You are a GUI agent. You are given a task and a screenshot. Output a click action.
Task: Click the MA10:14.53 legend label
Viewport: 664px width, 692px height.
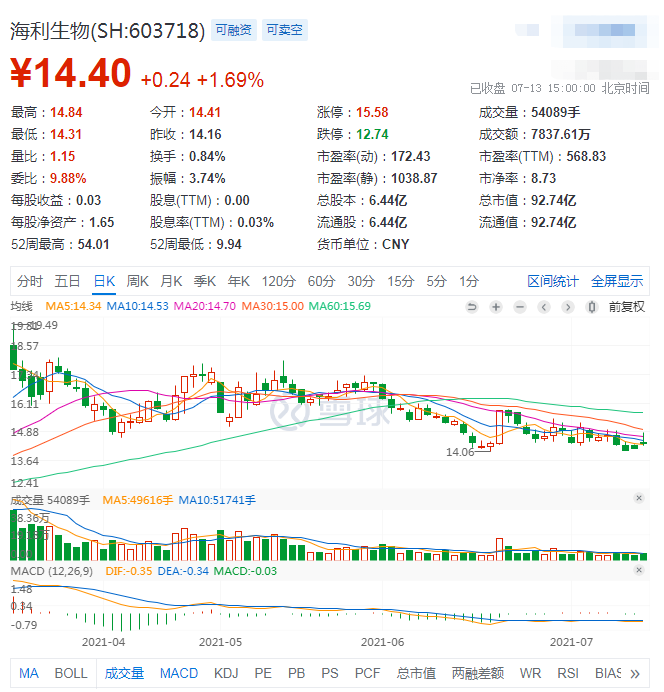coord(138,306)
